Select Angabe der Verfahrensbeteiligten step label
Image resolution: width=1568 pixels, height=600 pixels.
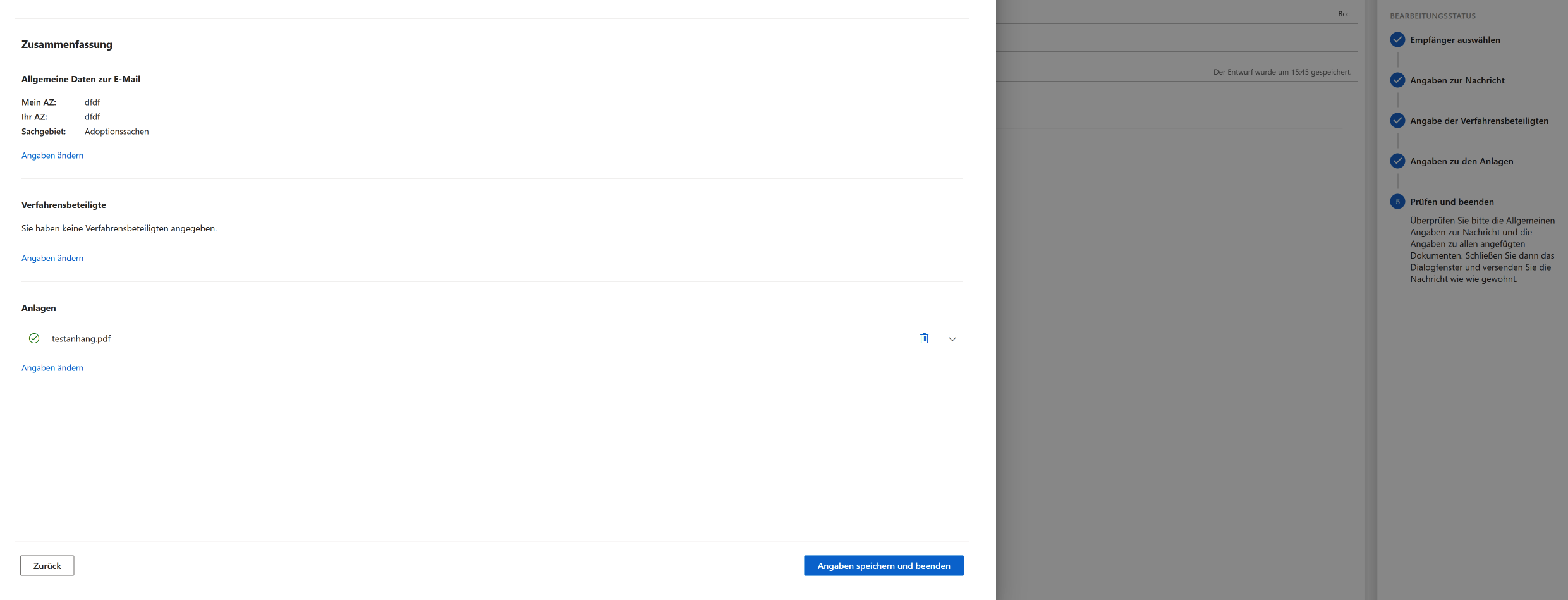(1479, 121)
